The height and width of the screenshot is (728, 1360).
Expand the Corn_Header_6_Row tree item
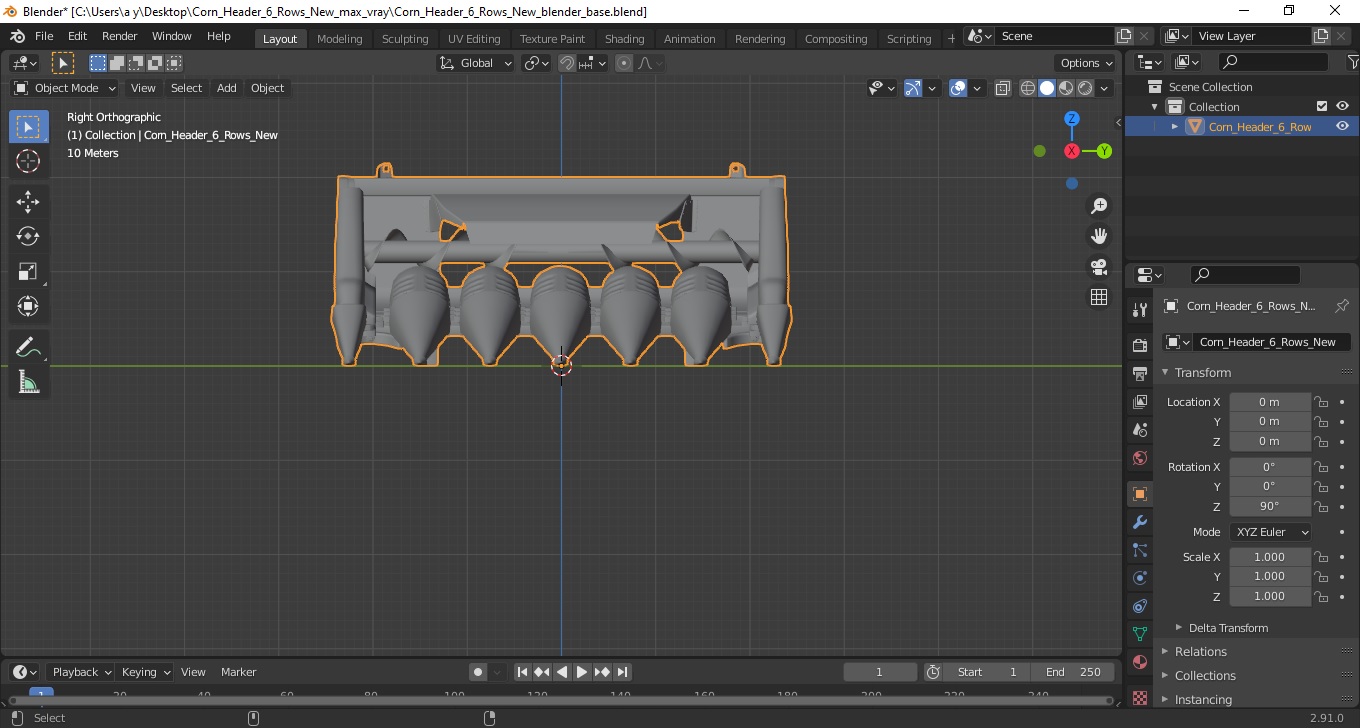click(x=1175, y=127)
